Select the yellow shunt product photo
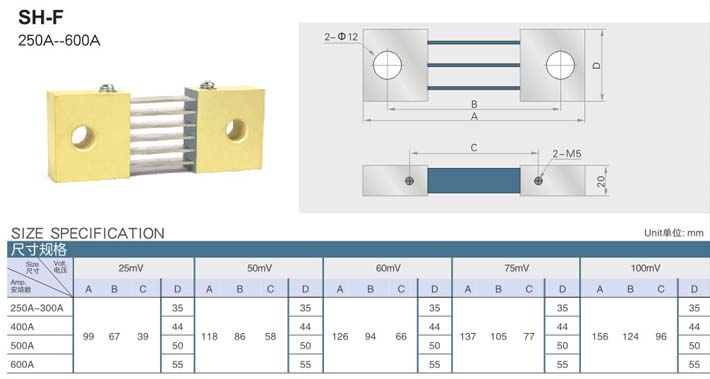710x379 pixels. point(156,131)
